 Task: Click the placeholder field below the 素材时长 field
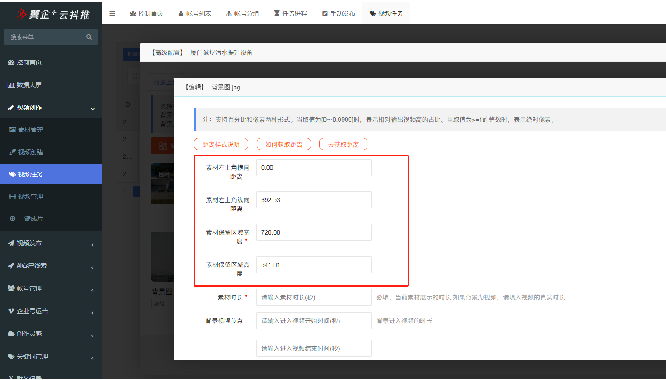[x=314, y=321]
